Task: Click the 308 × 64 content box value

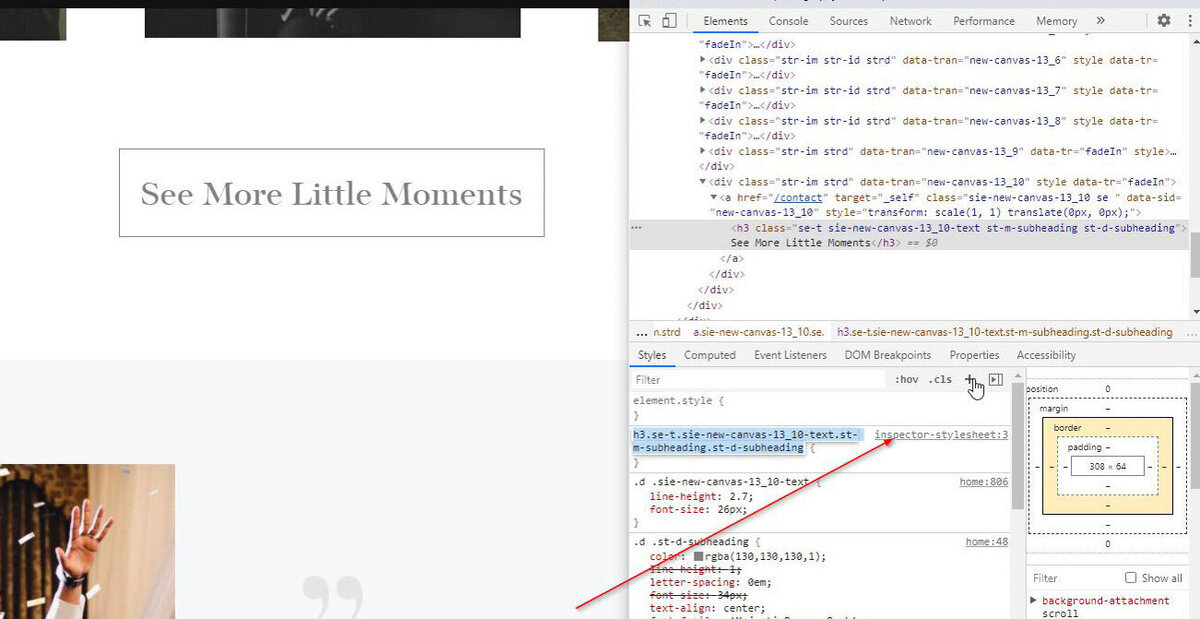Action: [1107, 466]
